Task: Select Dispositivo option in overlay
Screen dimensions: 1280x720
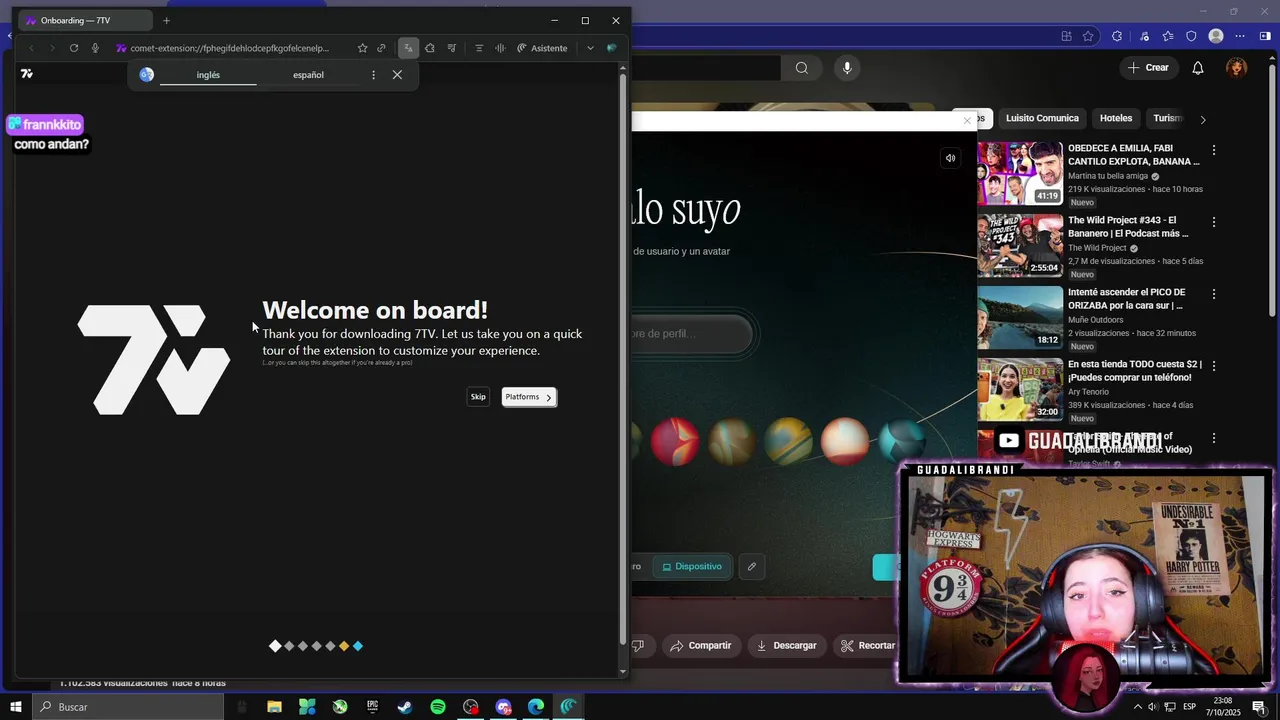Action: pos(692,567)
